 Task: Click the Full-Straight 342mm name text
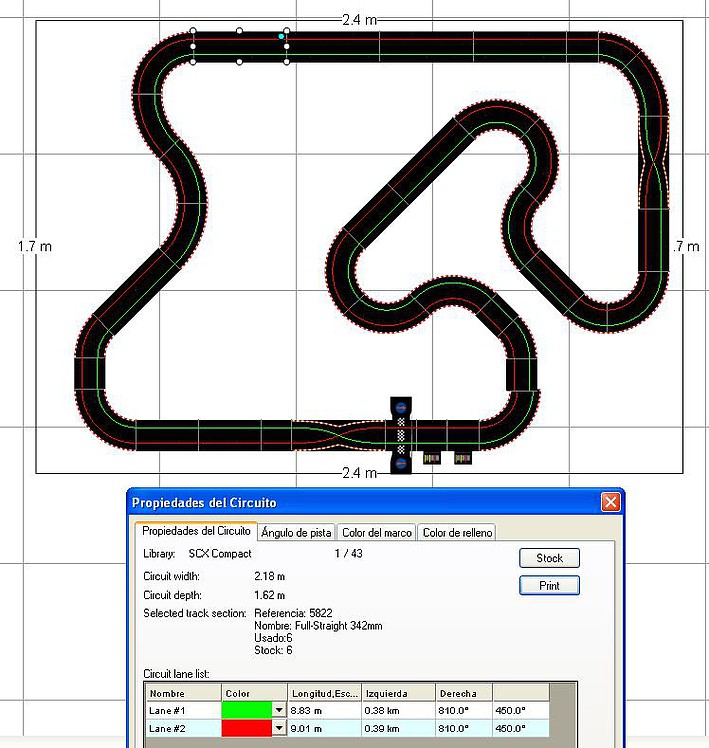pyautogui.click(x=339, y=626)
